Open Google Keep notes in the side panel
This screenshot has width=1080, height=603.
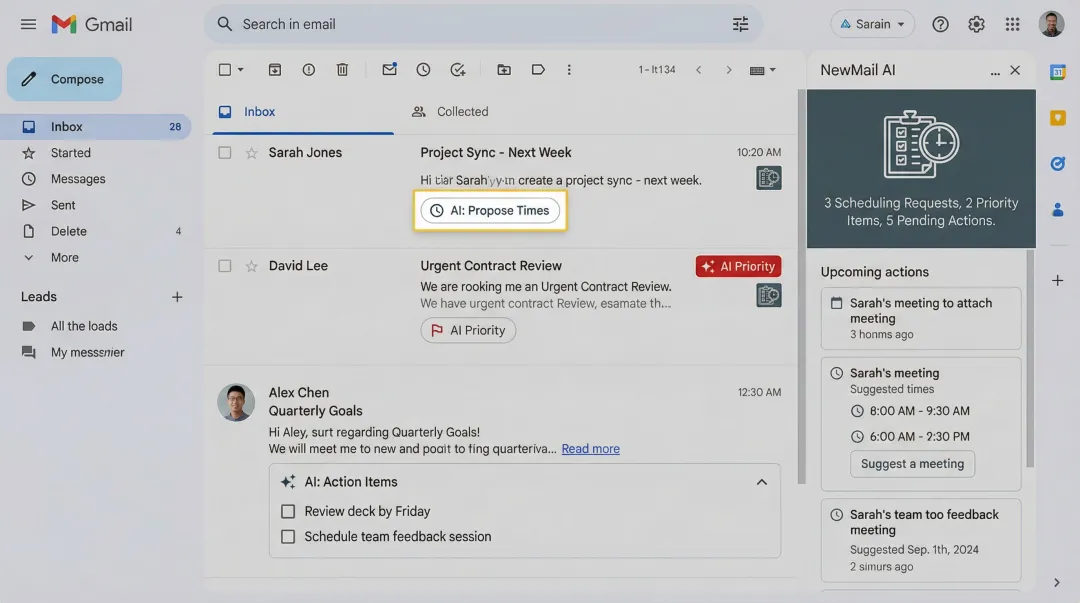(1057, 118)
